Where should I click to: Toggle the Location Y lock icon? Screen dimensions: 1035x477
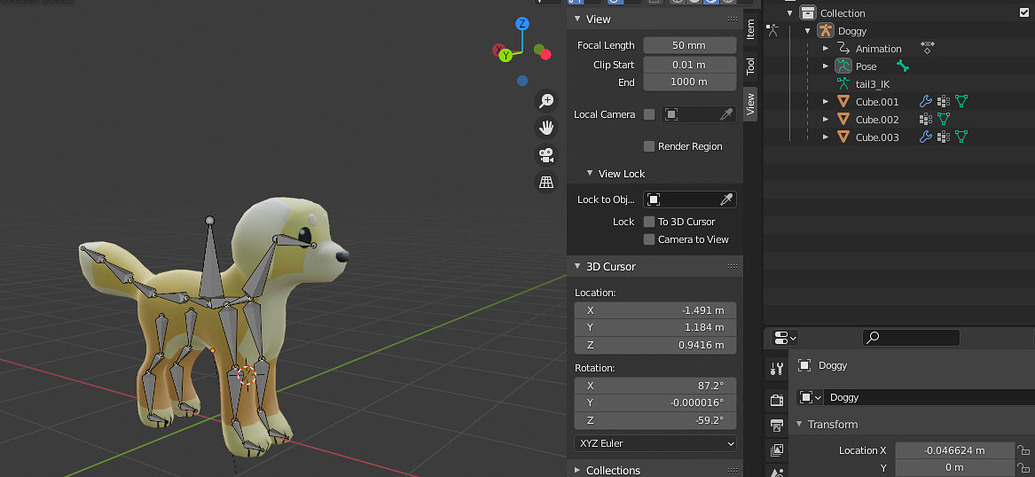click(1024, 468)
